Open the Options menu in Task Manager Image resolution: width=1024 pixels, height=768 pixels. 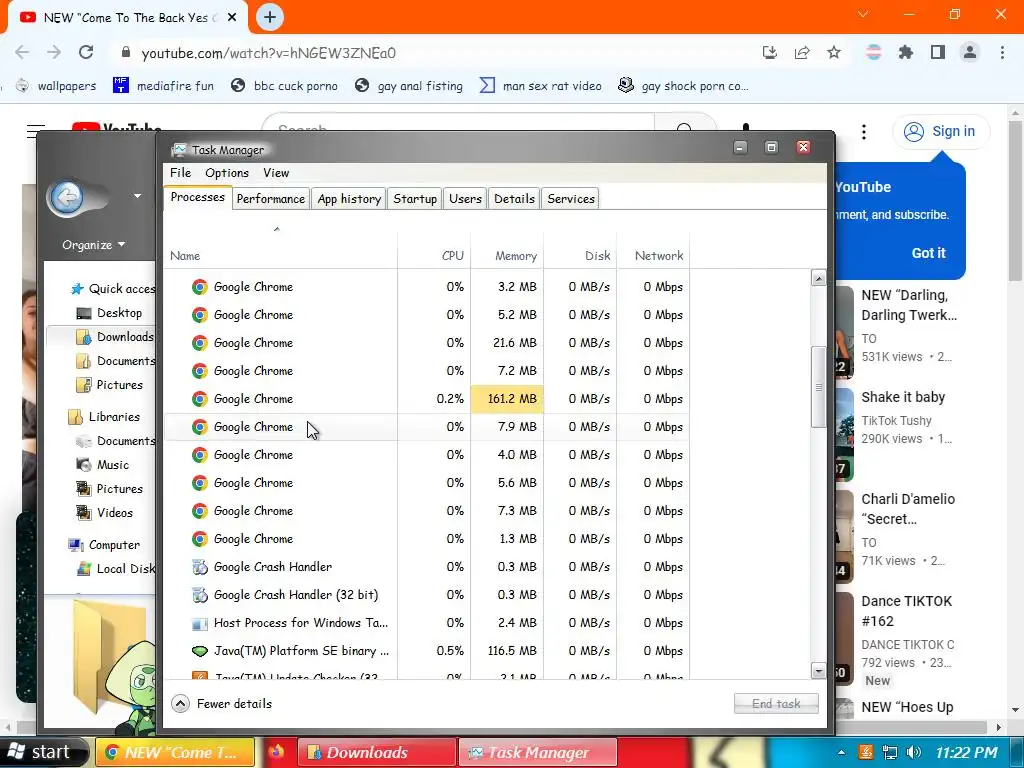coord(227,172)
